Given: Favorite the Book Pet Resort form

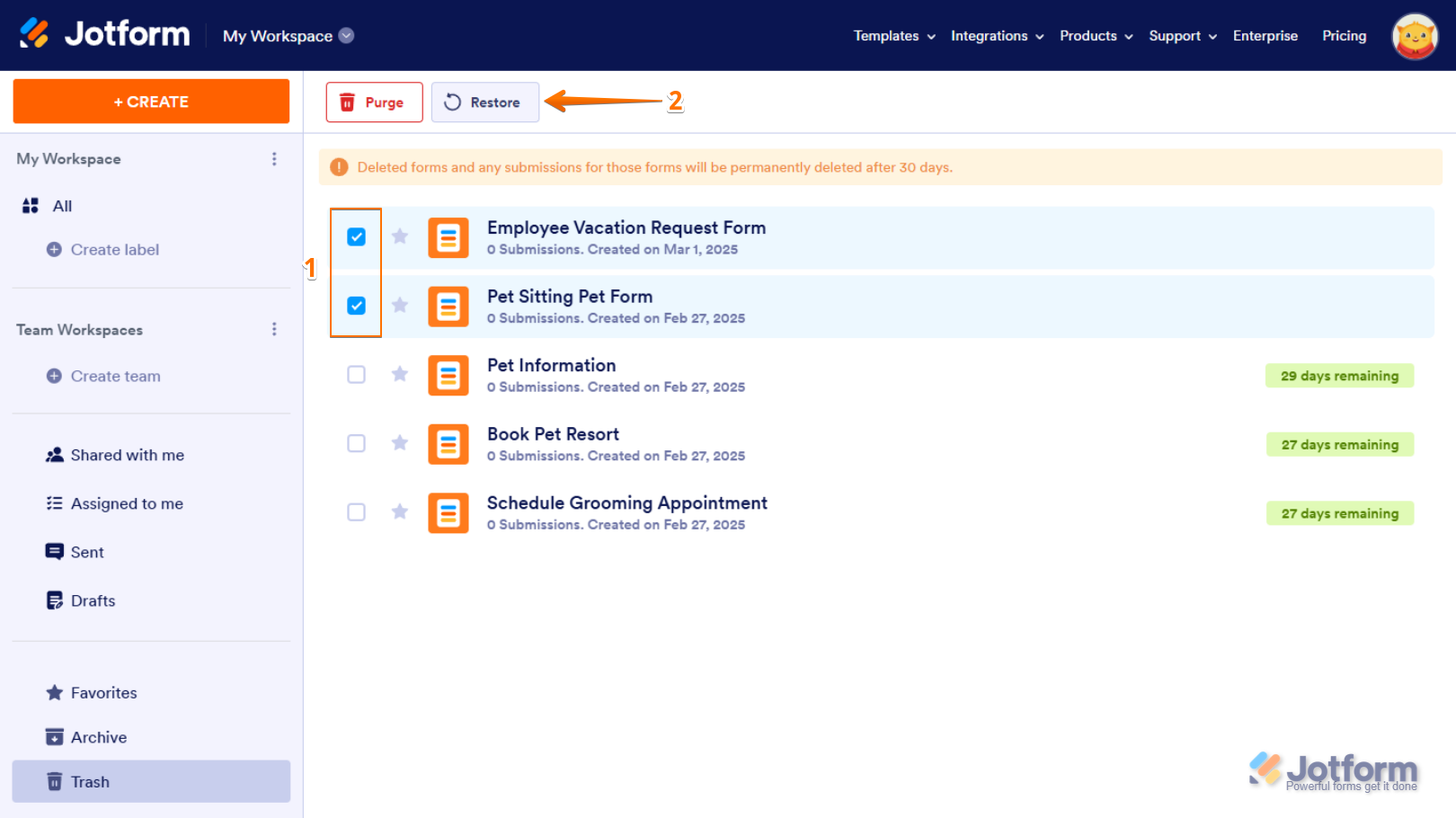Looking at the screenshot, I should (400, 443).
